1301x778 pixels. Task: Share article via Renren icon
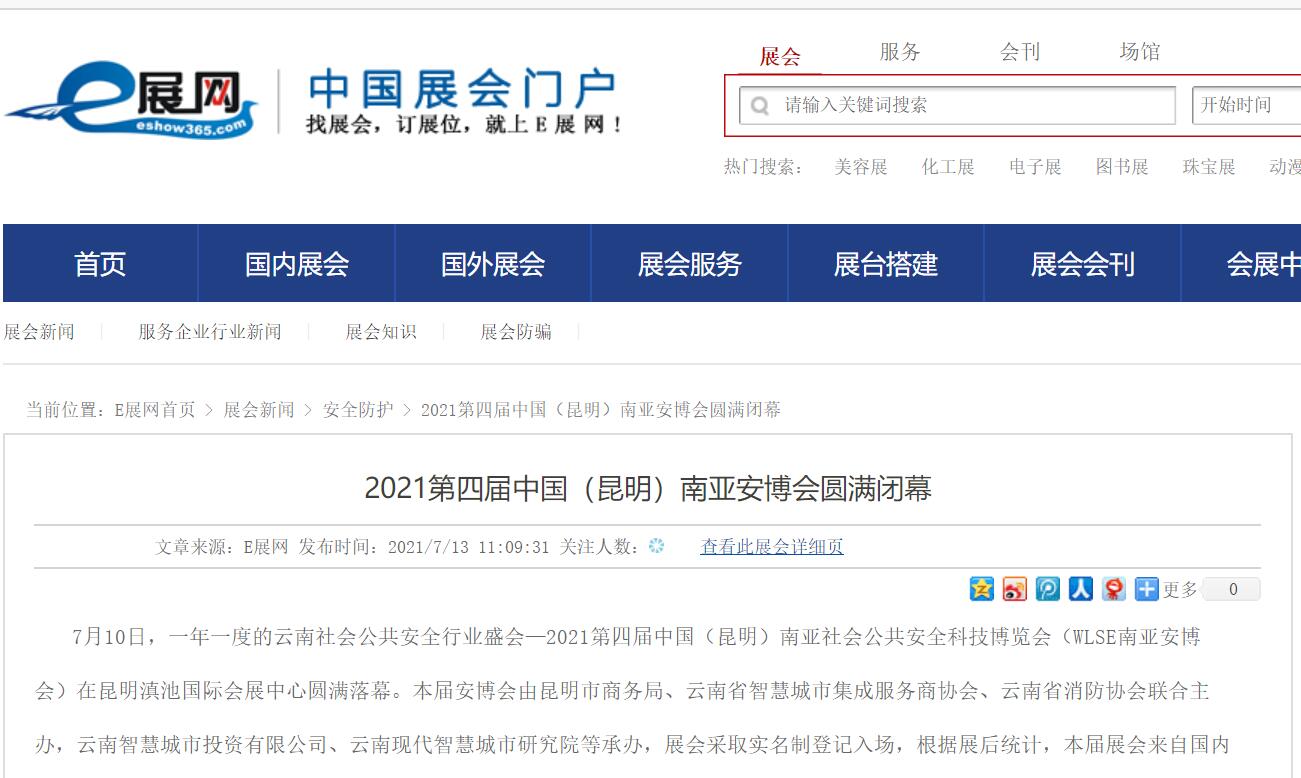click(1080, 589)
